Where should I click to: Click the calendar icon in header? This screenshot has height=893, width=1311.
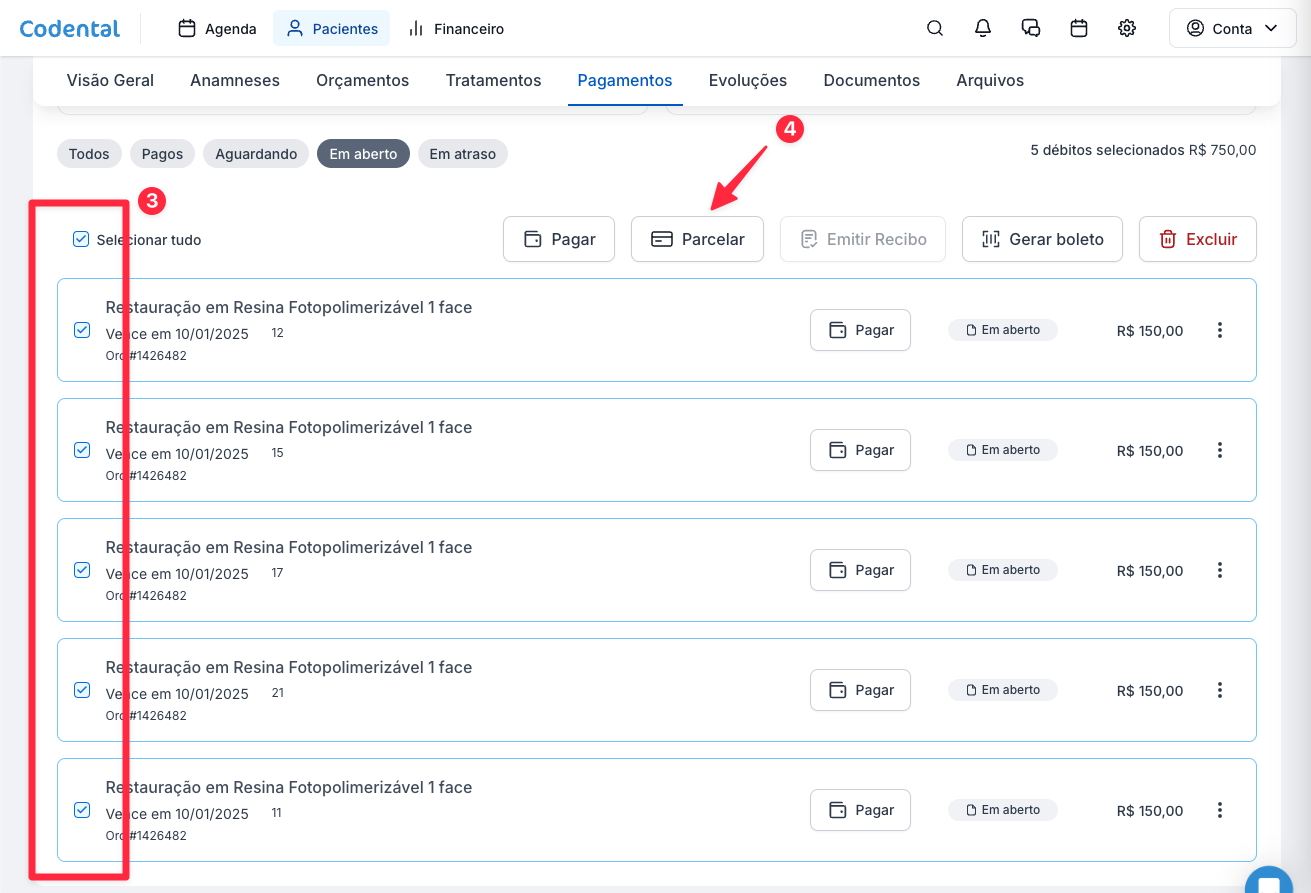[x=1079, y=29]
